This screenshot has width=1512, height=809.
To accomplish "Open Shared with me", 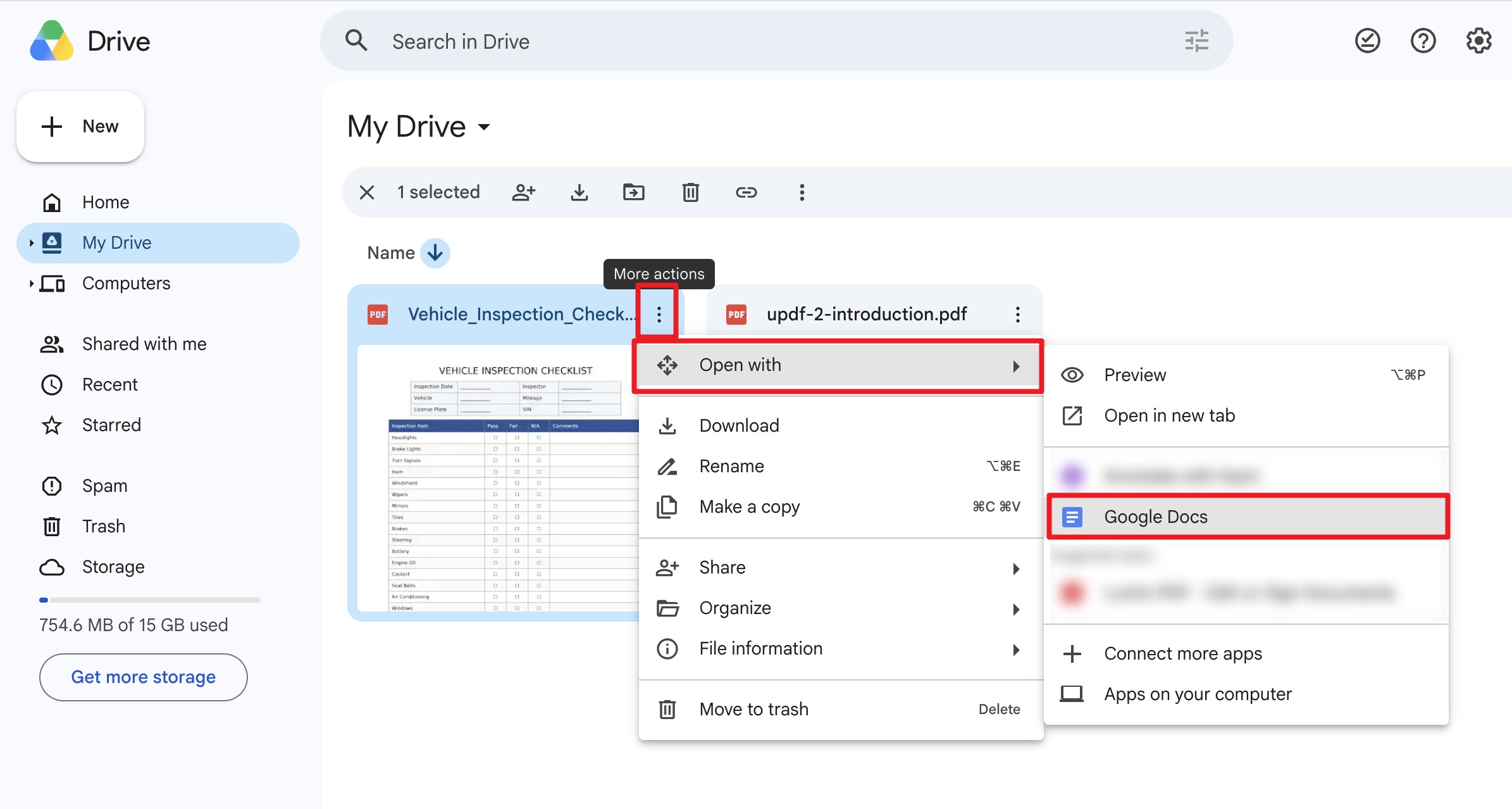I will (158, 344).
